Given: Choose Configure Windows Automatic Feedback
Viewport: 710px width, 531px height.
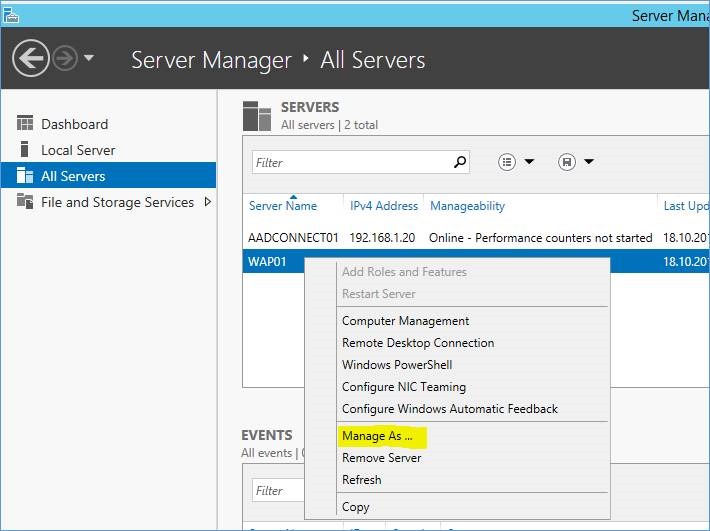Looking at the screenshot, I should pos(450,409).
